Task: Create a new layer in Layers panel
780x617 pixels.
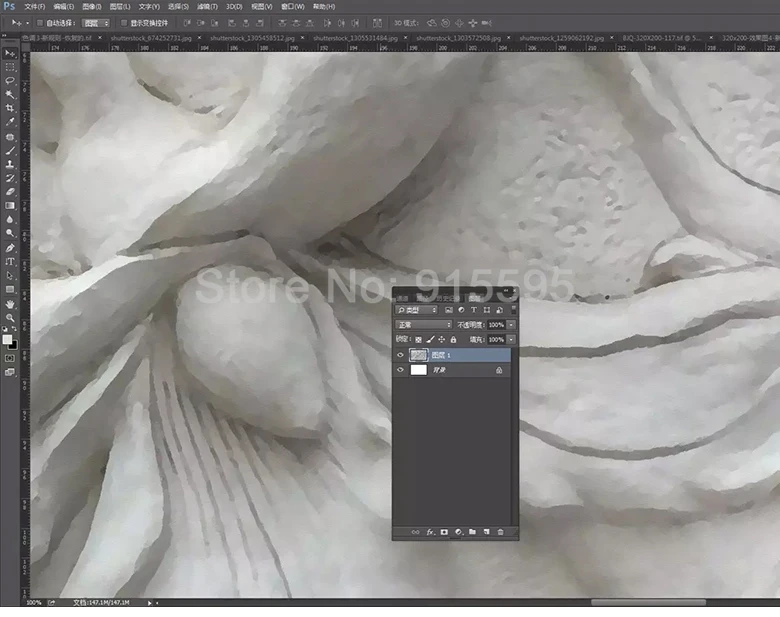Action: point(487,532)
